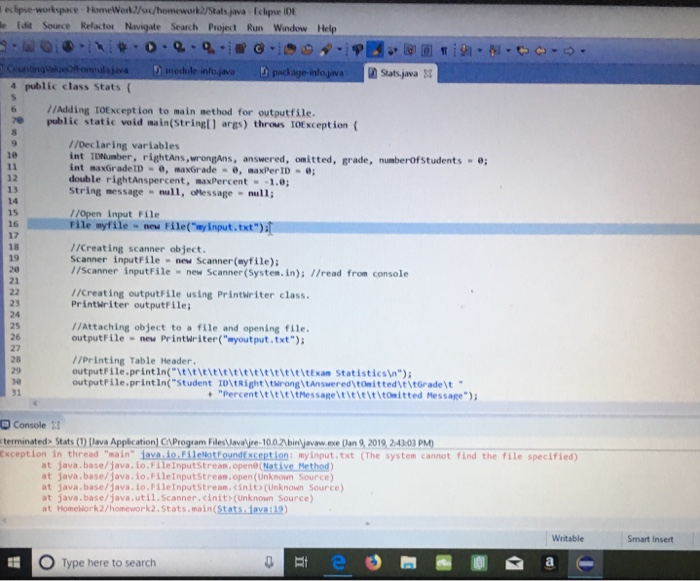Image resolution: width=700 pixels, height=581 pixels.
Task: Click the Next Annotation icon
Action: 466,50
